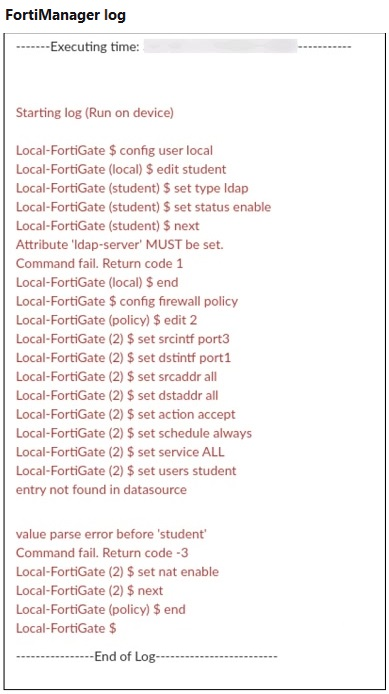Click the set schedule always line
The height and width of the screenshot is (694, 389).
point(134,433)
